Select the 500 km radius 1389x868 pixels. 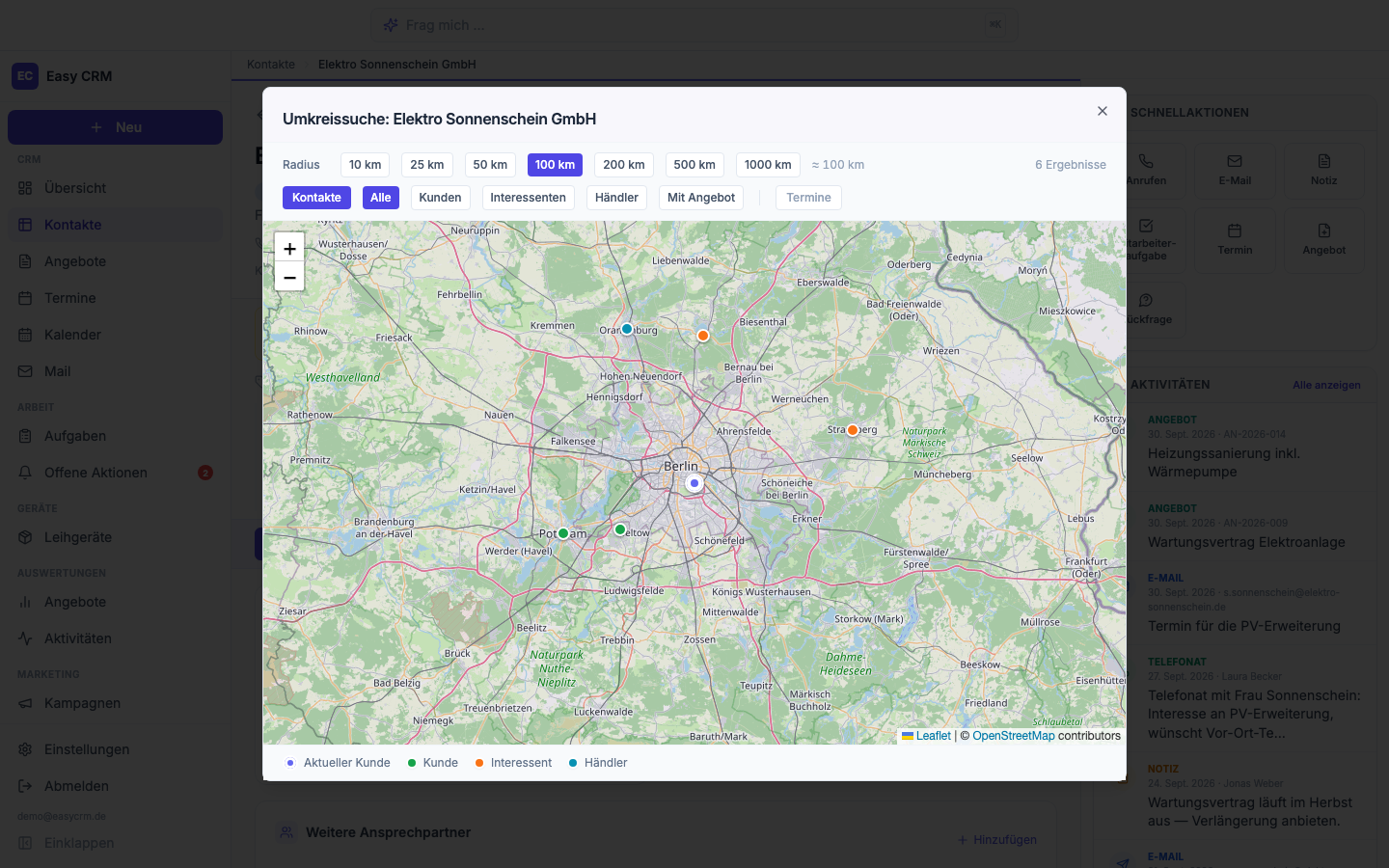click(694, 165)
